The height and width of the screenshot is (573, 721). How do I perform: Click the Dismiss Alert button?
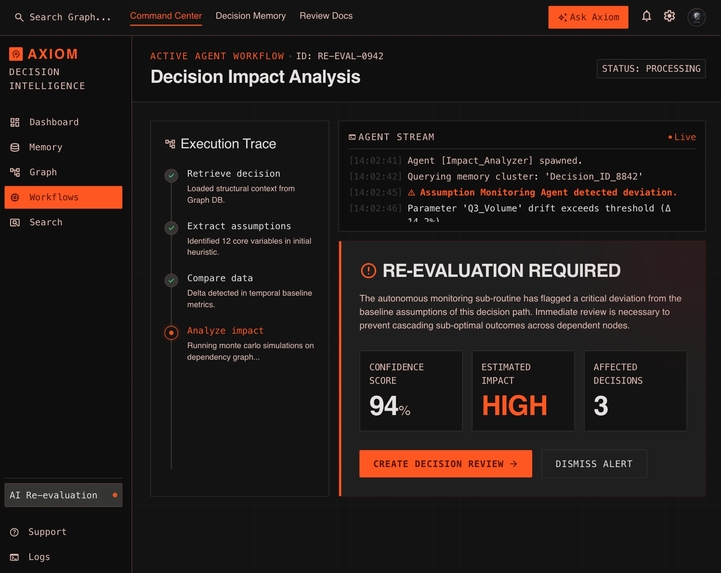point(594,464)
